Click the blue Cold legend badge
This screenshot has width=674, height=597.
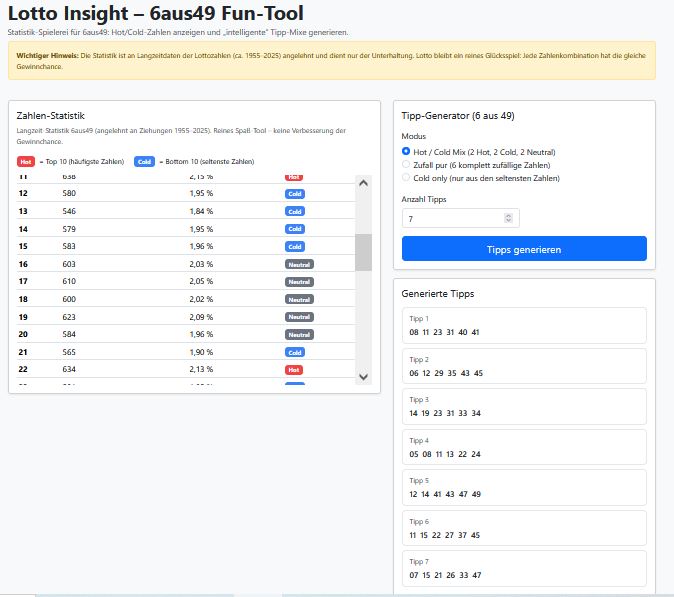(x=143, y=161)
